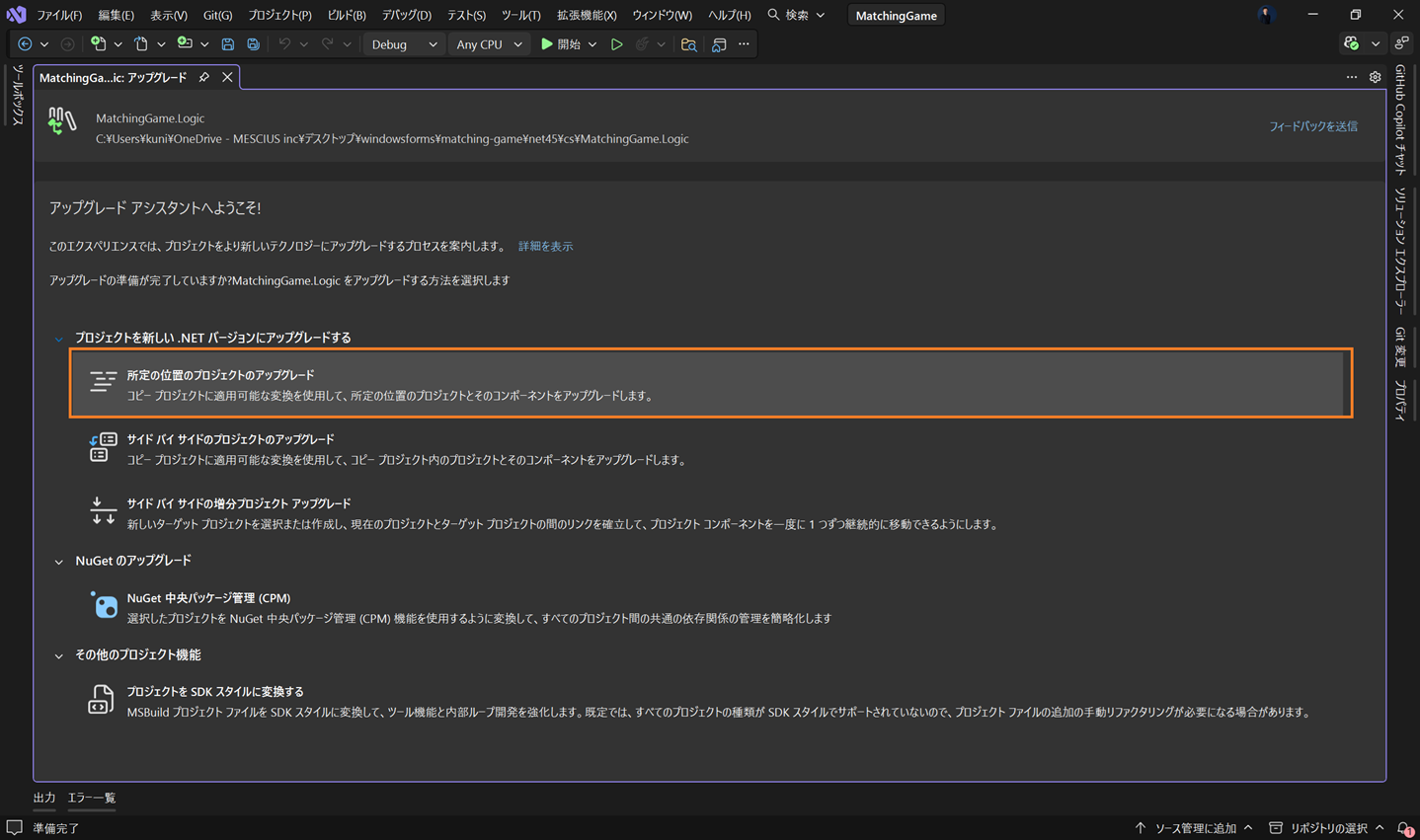Image resolution: width=1420 pixels, height=840 pixels.
Task: Click the フィードバックを送信 link
Action: point(1312,126)
